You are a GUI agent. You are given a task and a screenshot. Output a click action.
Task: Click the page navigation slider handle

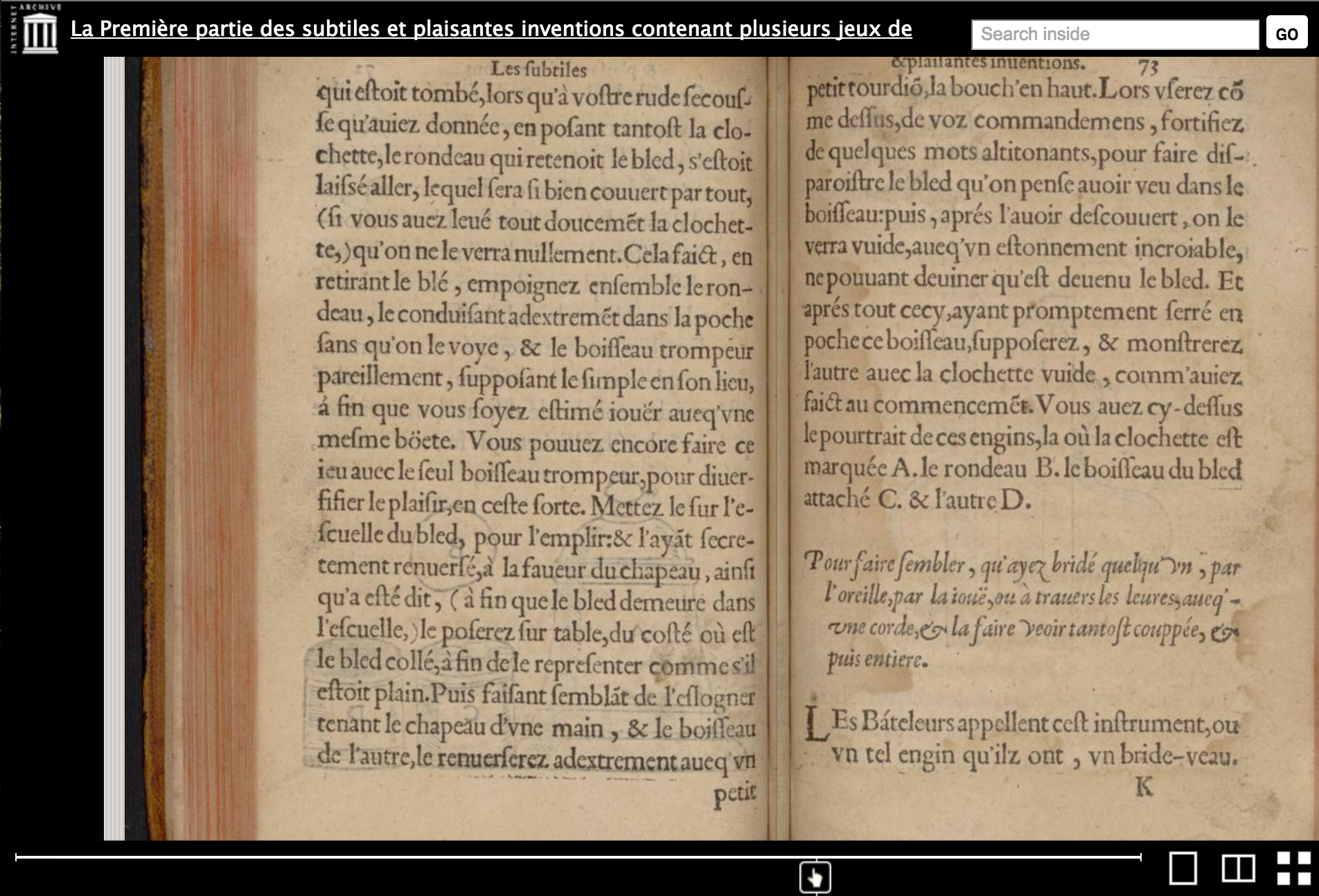[x=815, y=877]
